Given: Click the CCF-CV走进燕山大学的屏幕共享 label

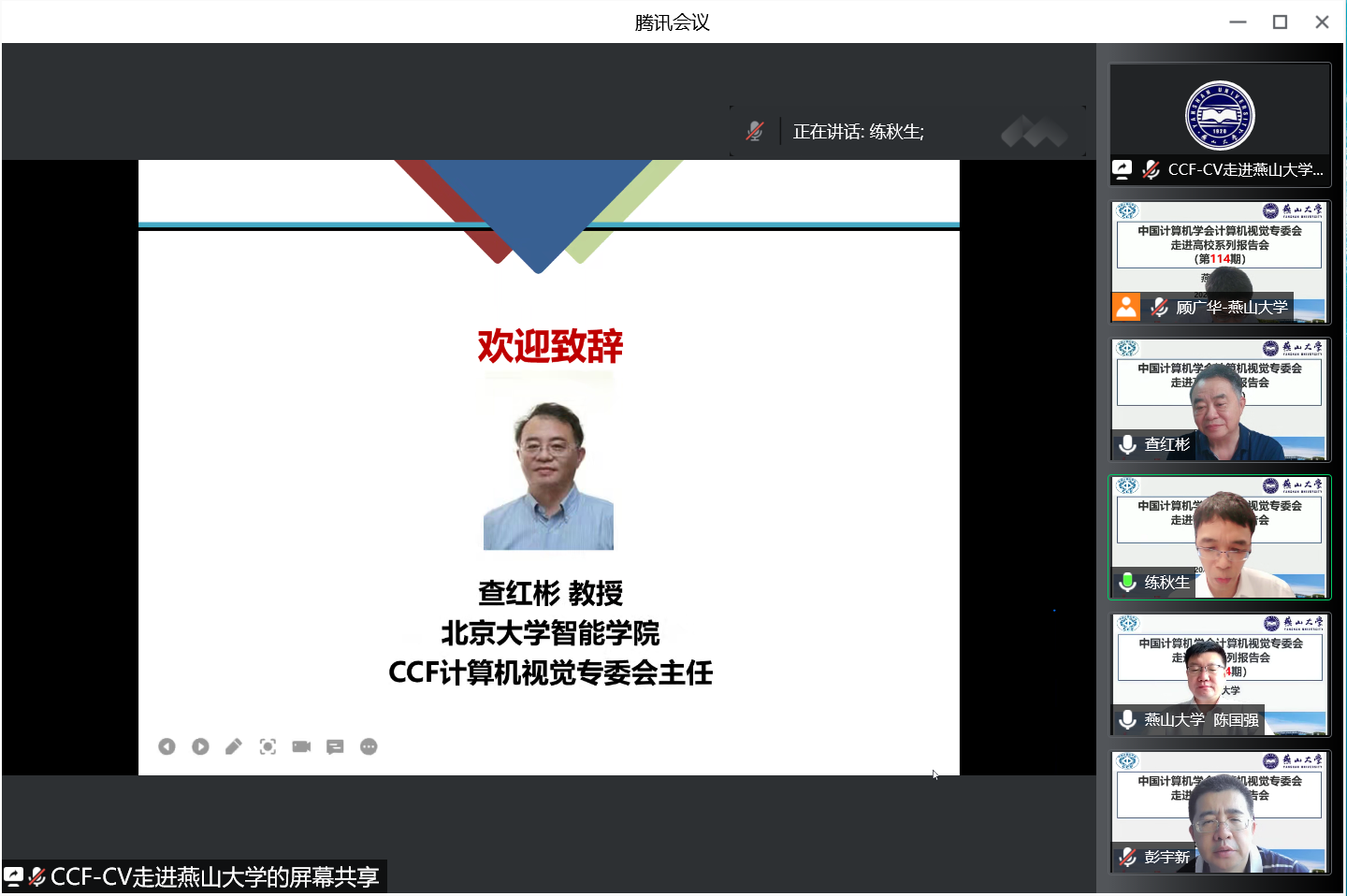Looking at the screenshot, I should click(214, 877).
